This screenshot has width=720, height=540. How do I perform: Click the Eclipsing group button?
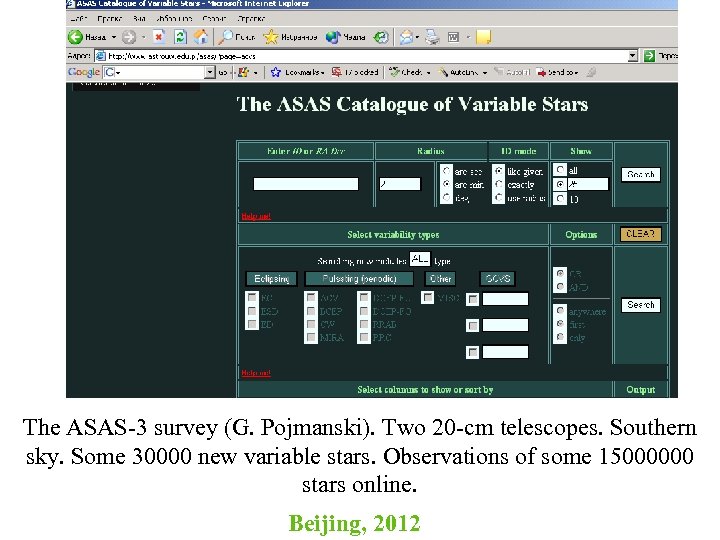point(271,279)
